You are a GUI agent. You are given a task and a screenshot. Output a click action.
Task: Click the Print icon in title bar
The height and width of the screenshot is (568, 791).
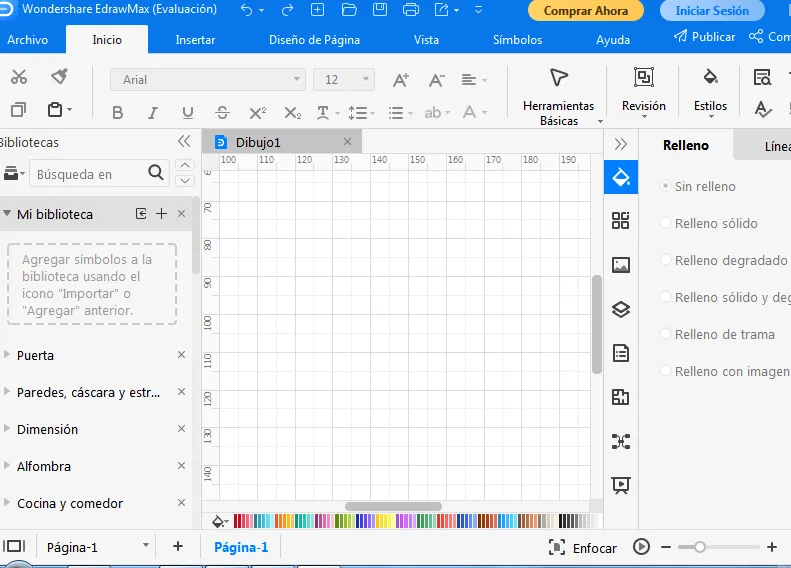[x=411, y=10]
